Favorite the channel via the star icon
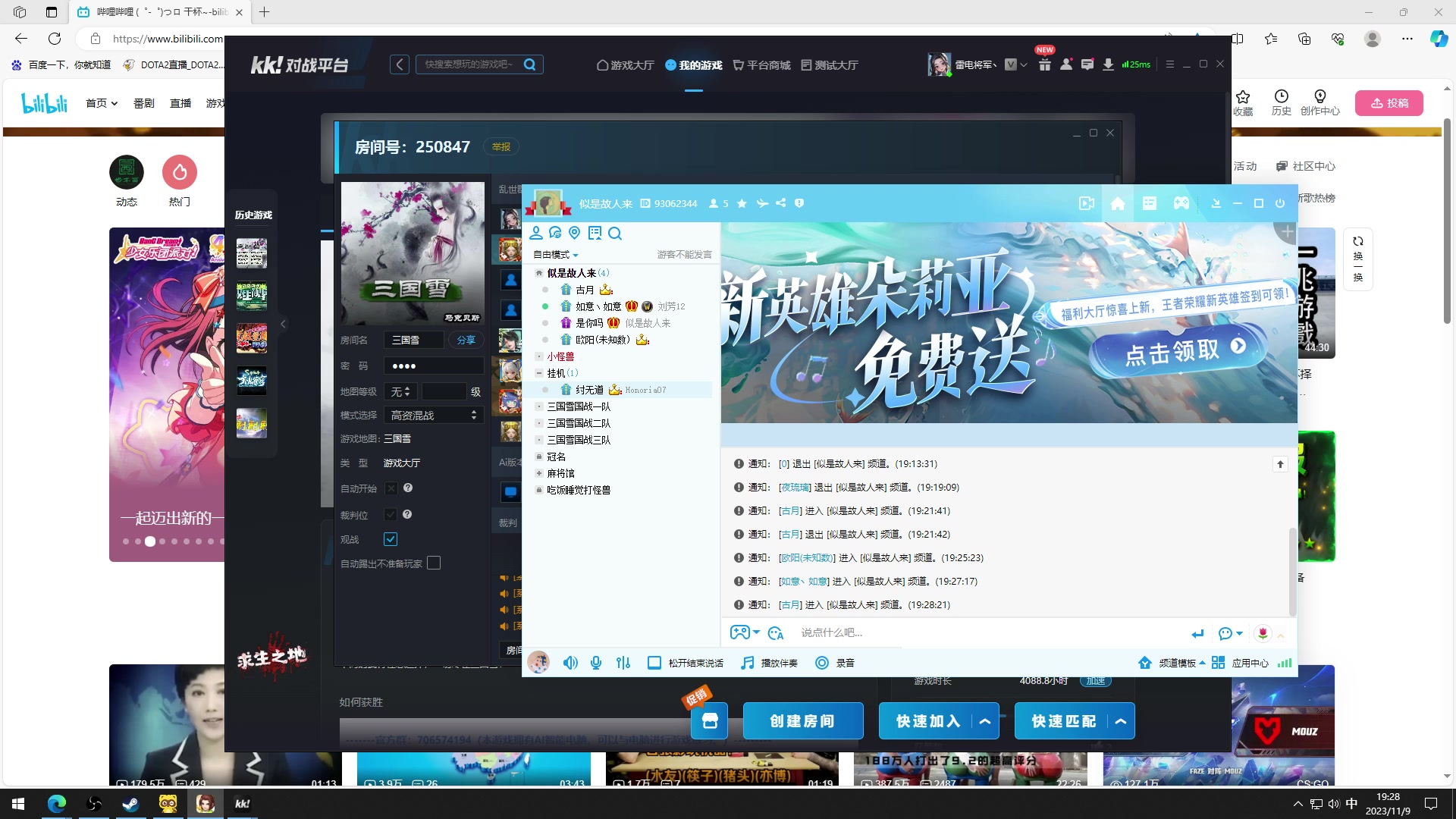The height and width of the screenshot is (819, 1456). tap(742, 203)
